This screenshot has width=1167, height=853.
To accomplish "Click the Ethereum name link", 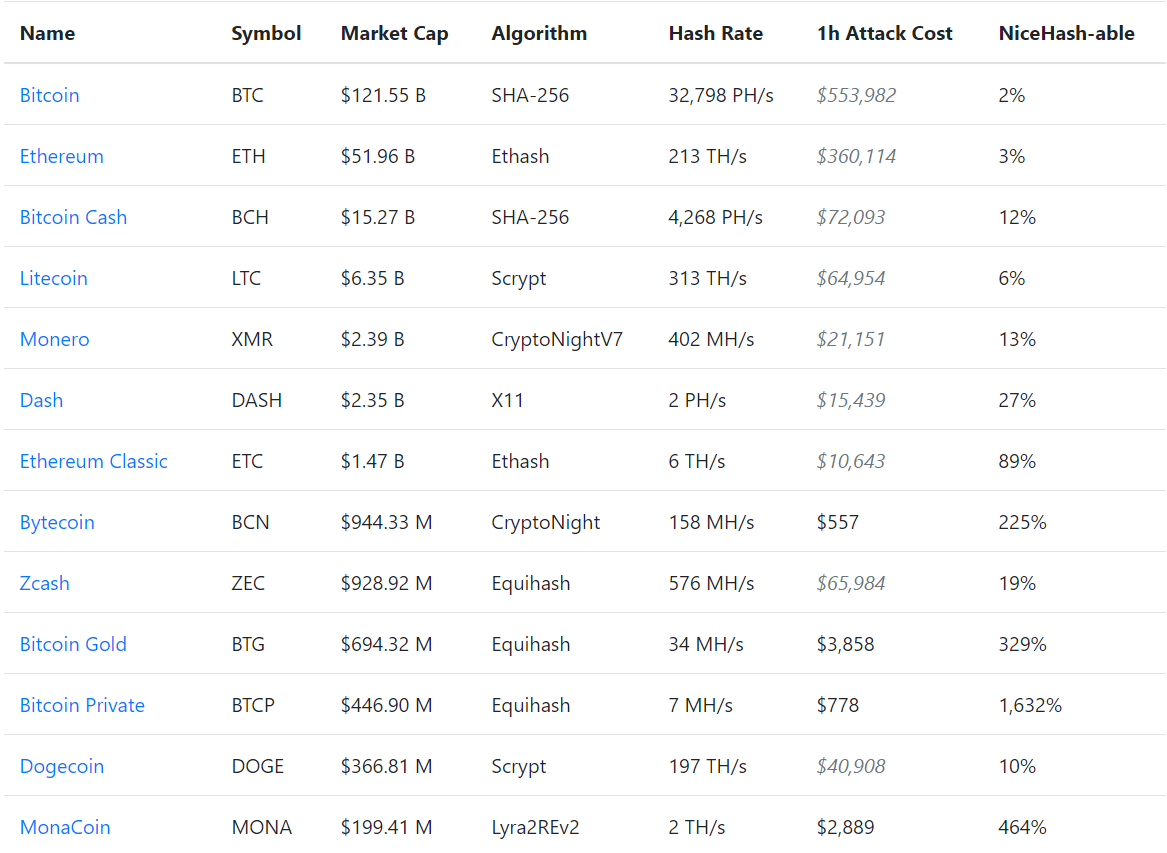I will coord(62,156).
